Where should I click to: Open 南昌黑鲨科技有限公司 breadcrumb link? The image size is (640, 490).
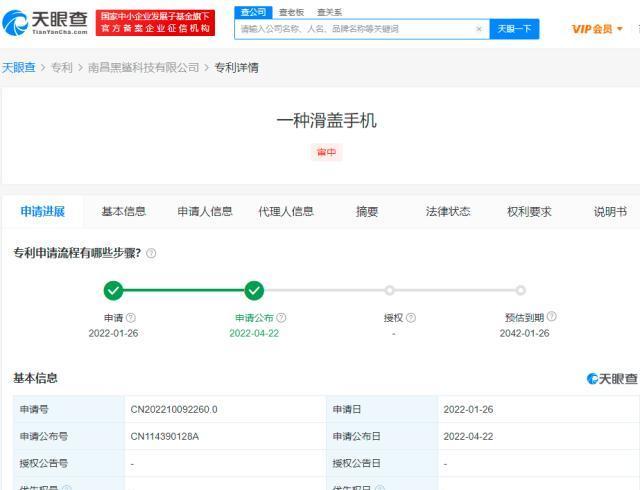pyautogui.click(x=144, y=67)
